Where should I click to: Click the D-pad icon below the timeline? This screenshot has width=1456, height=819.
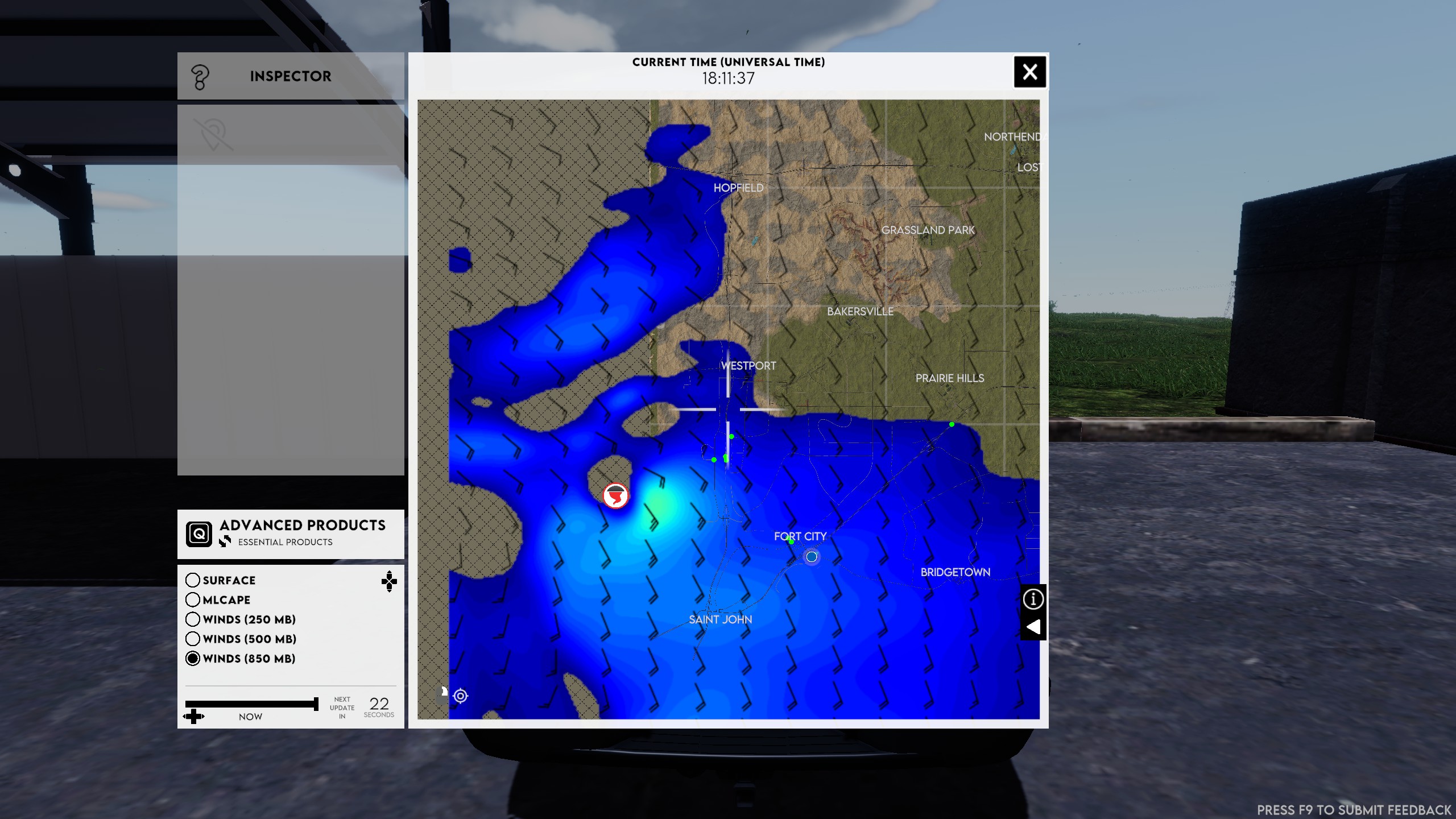coord(193,716)
